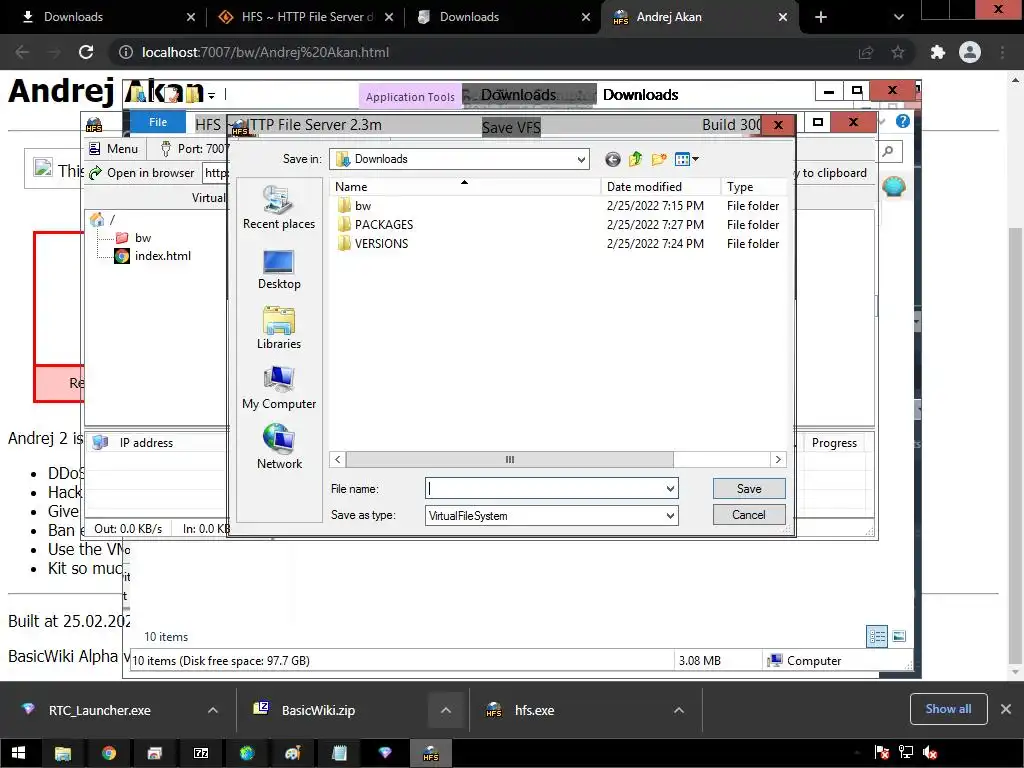Screen dimensions: 1024x768
Task: Go up one level in Save dialog
Action: tap(635, 159)
